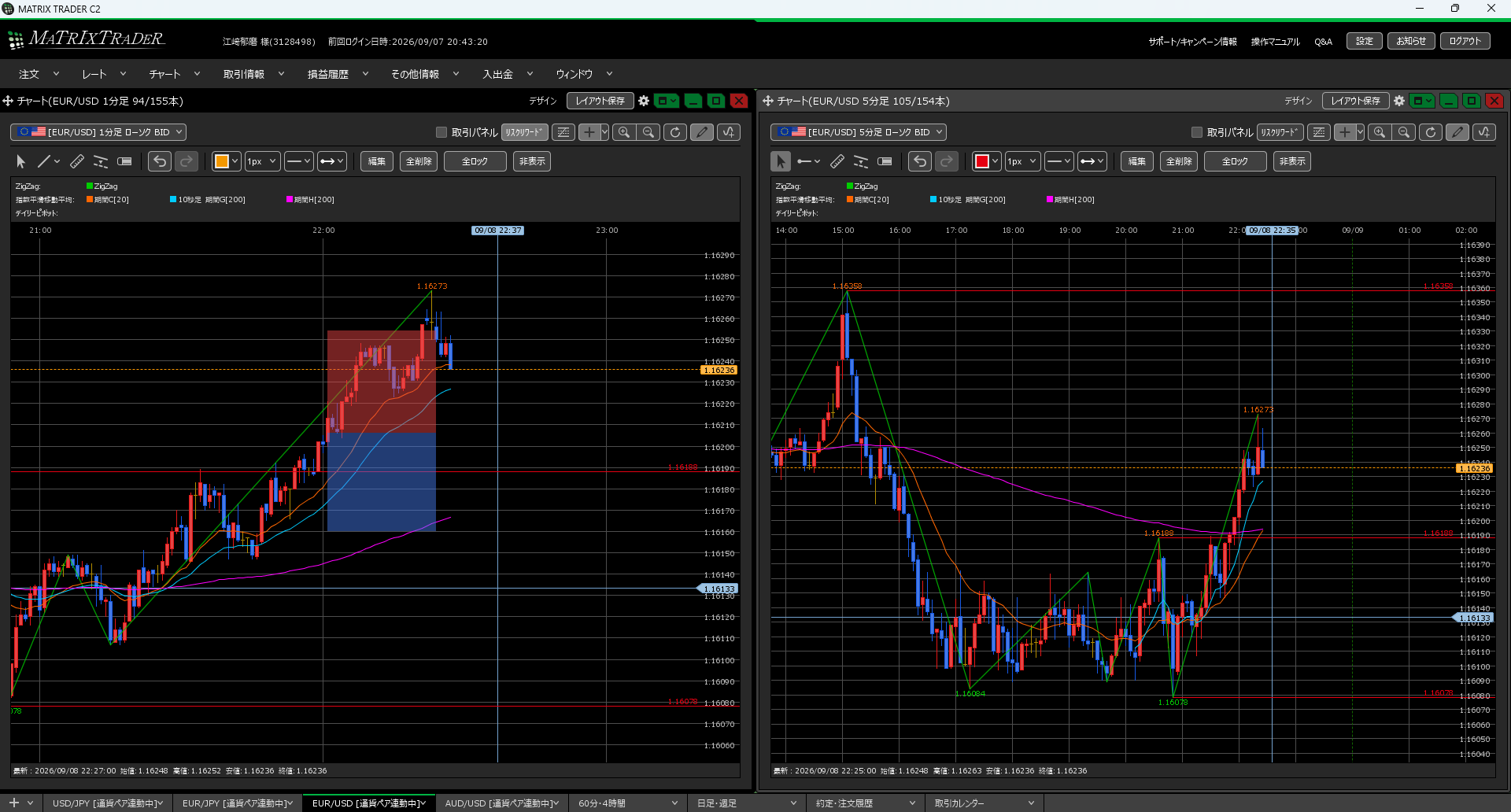Redo drawing in the 1分足 chart
This screenshot has width=1511, height=812.
point(187,161)
